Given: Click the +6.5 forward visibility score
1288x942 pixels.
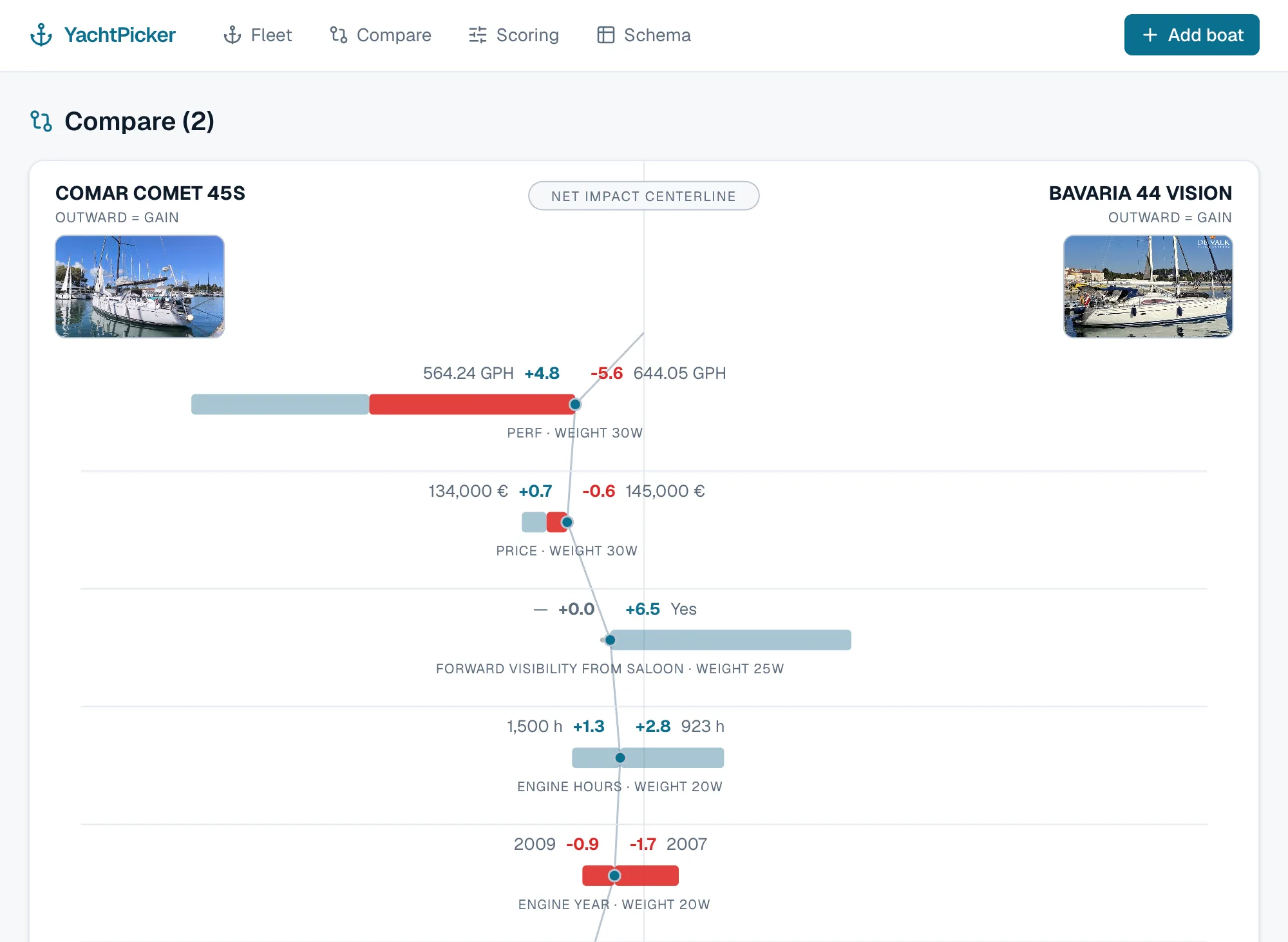Looking at the screenshot, I should tap(643, 609).
